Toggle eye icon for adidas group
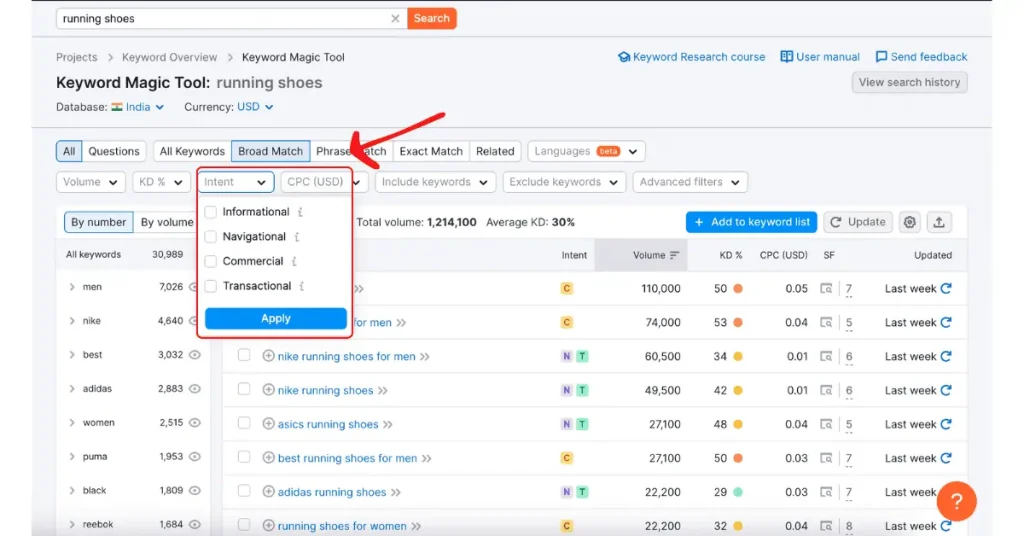This screenshot has height=536, width=1024. click(x=195, y=389)
